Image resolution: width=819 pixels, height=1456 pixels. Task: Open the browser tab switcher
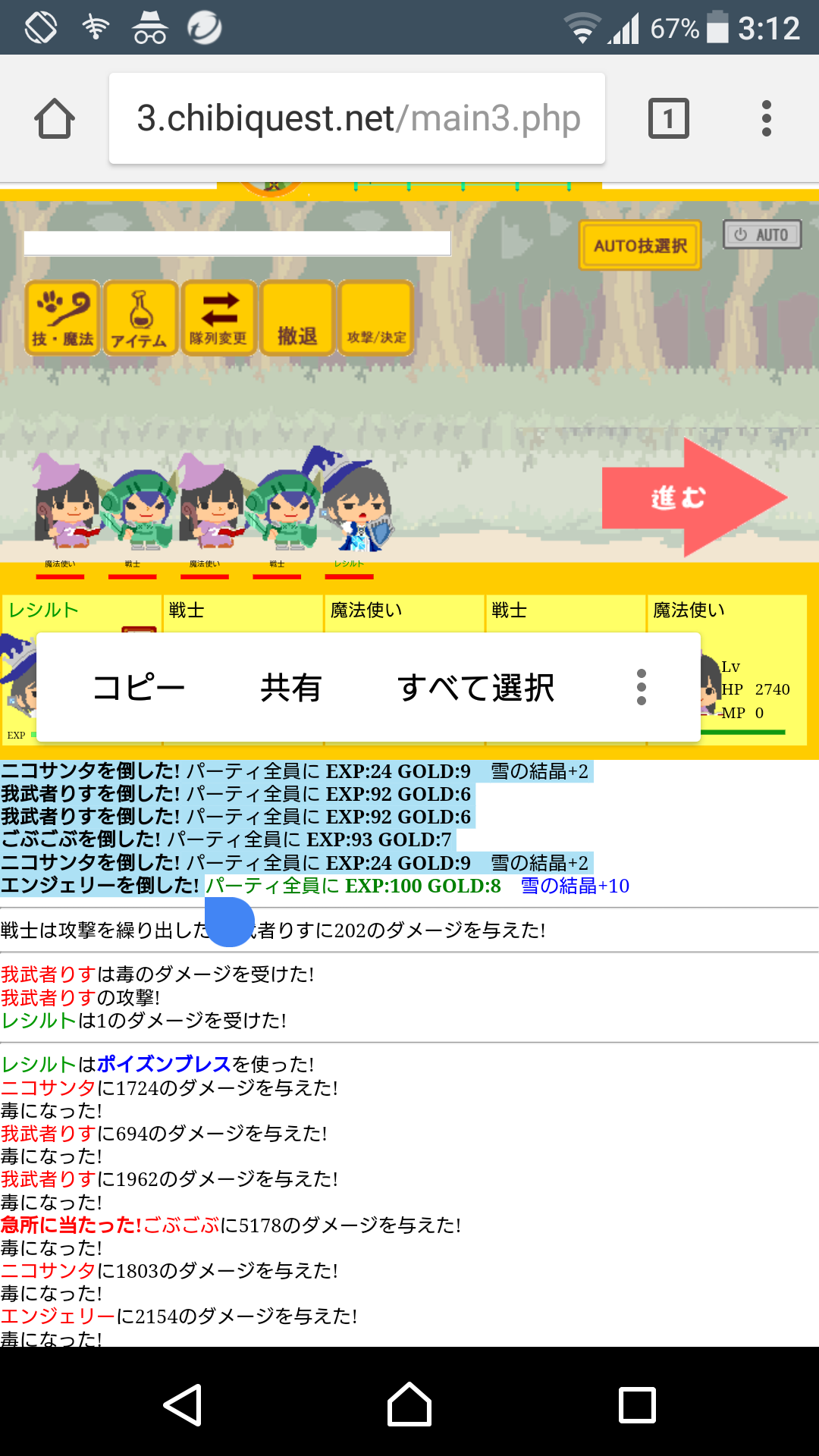click(668, 119)
